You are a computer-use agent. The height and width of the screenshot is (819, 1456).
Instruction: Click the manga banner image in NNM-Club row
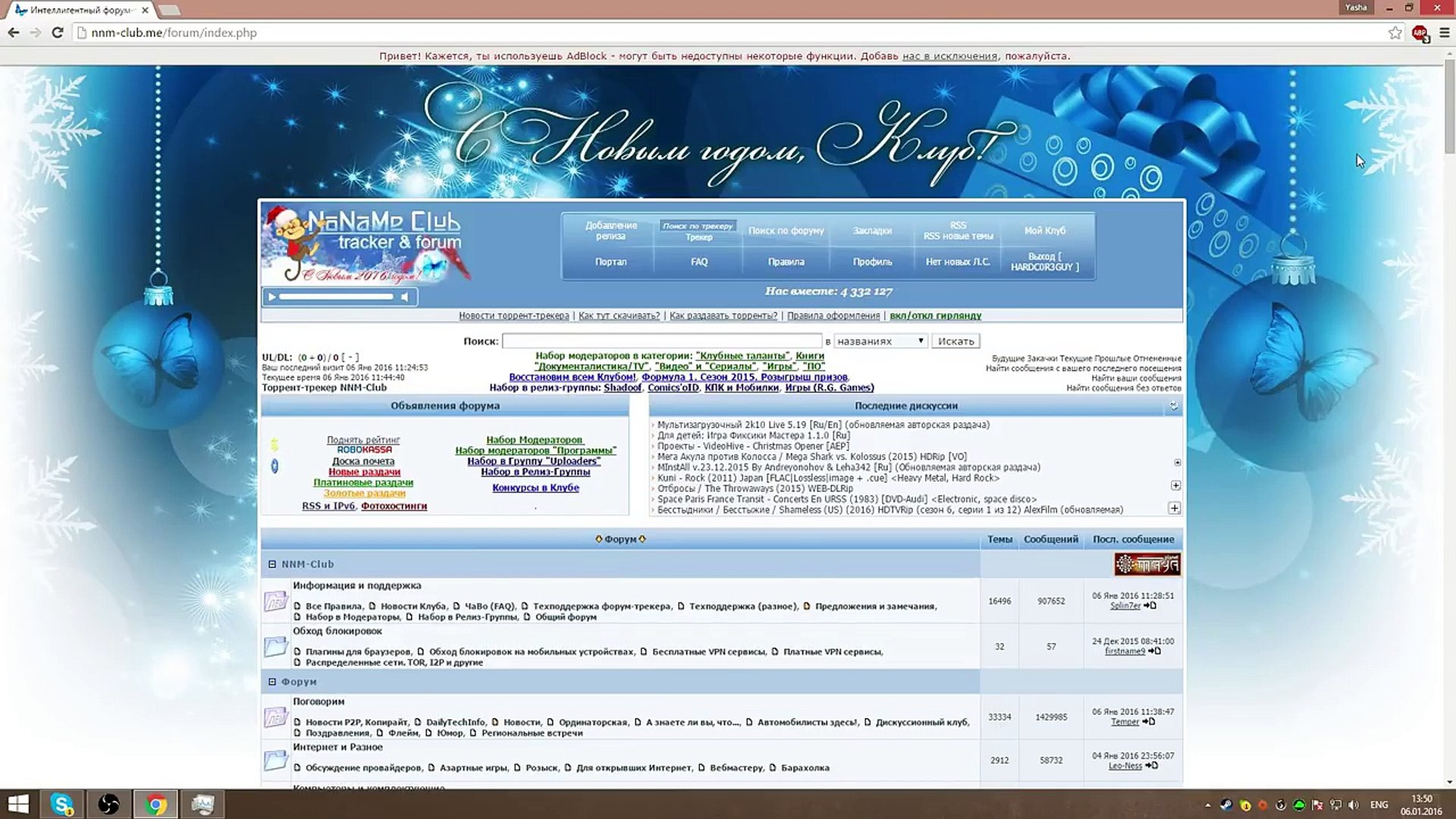(1147, 563)
